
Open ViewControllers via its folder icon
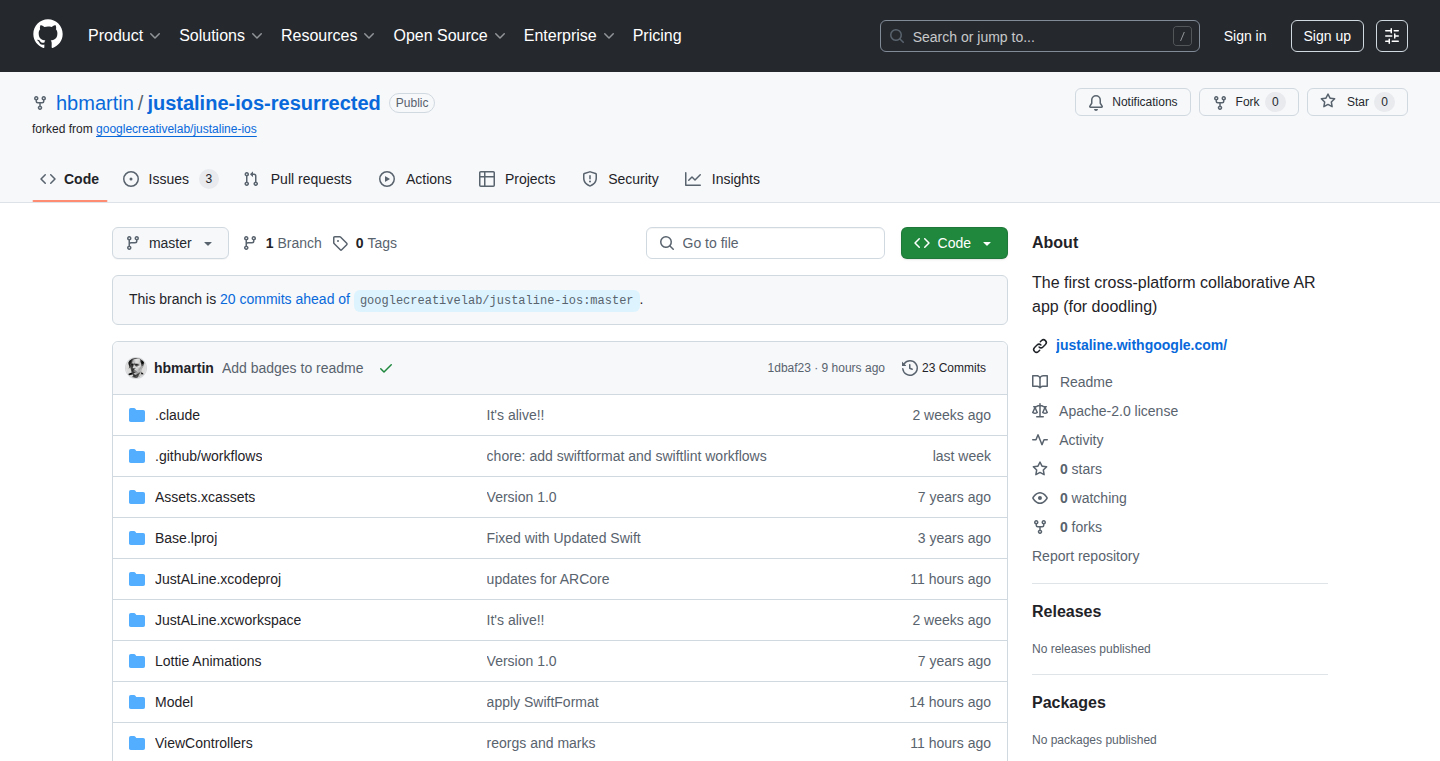click(x=137, y=743)
